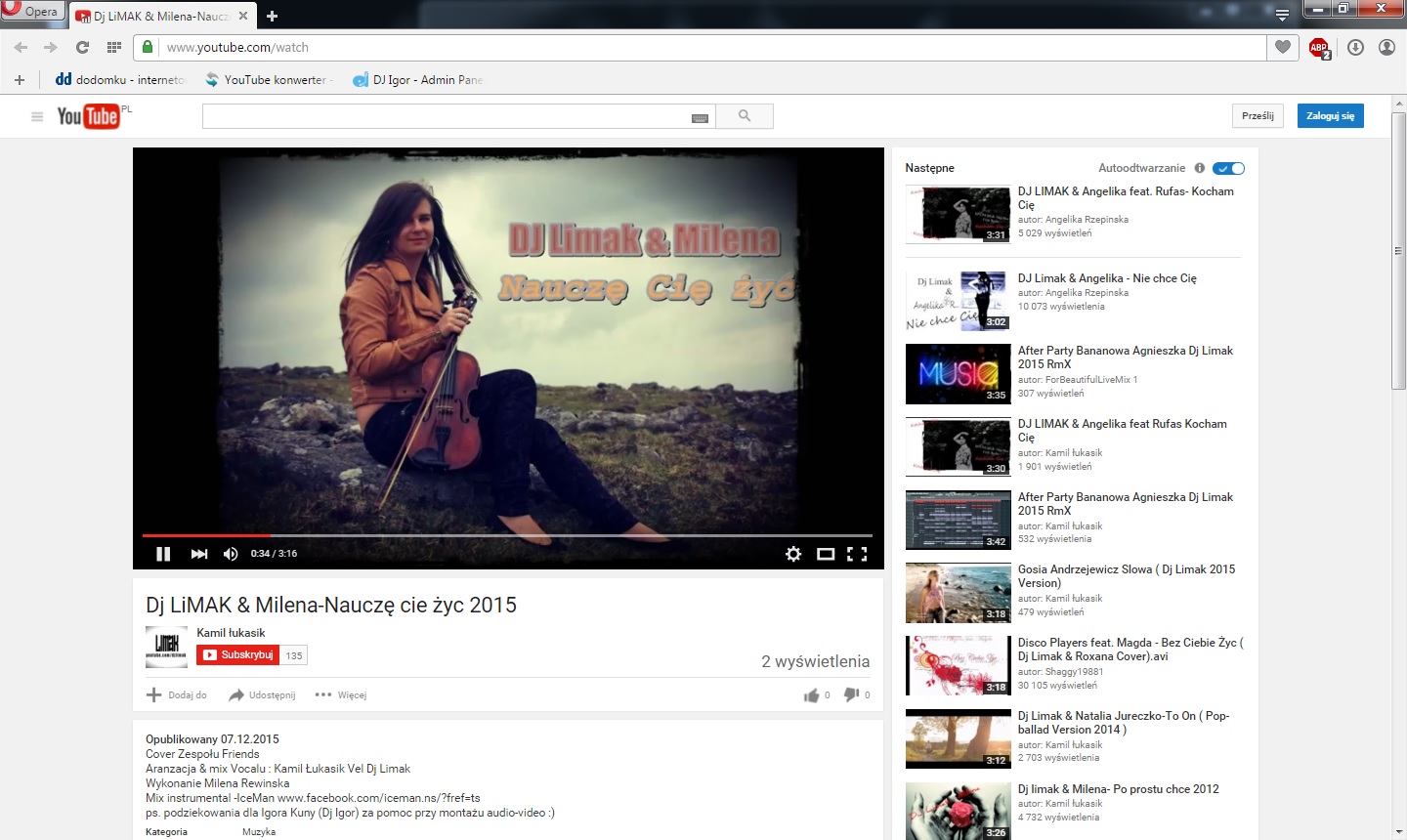Open the YouTube konwerter bookmark
The image size is (1407, 840).
270,80
